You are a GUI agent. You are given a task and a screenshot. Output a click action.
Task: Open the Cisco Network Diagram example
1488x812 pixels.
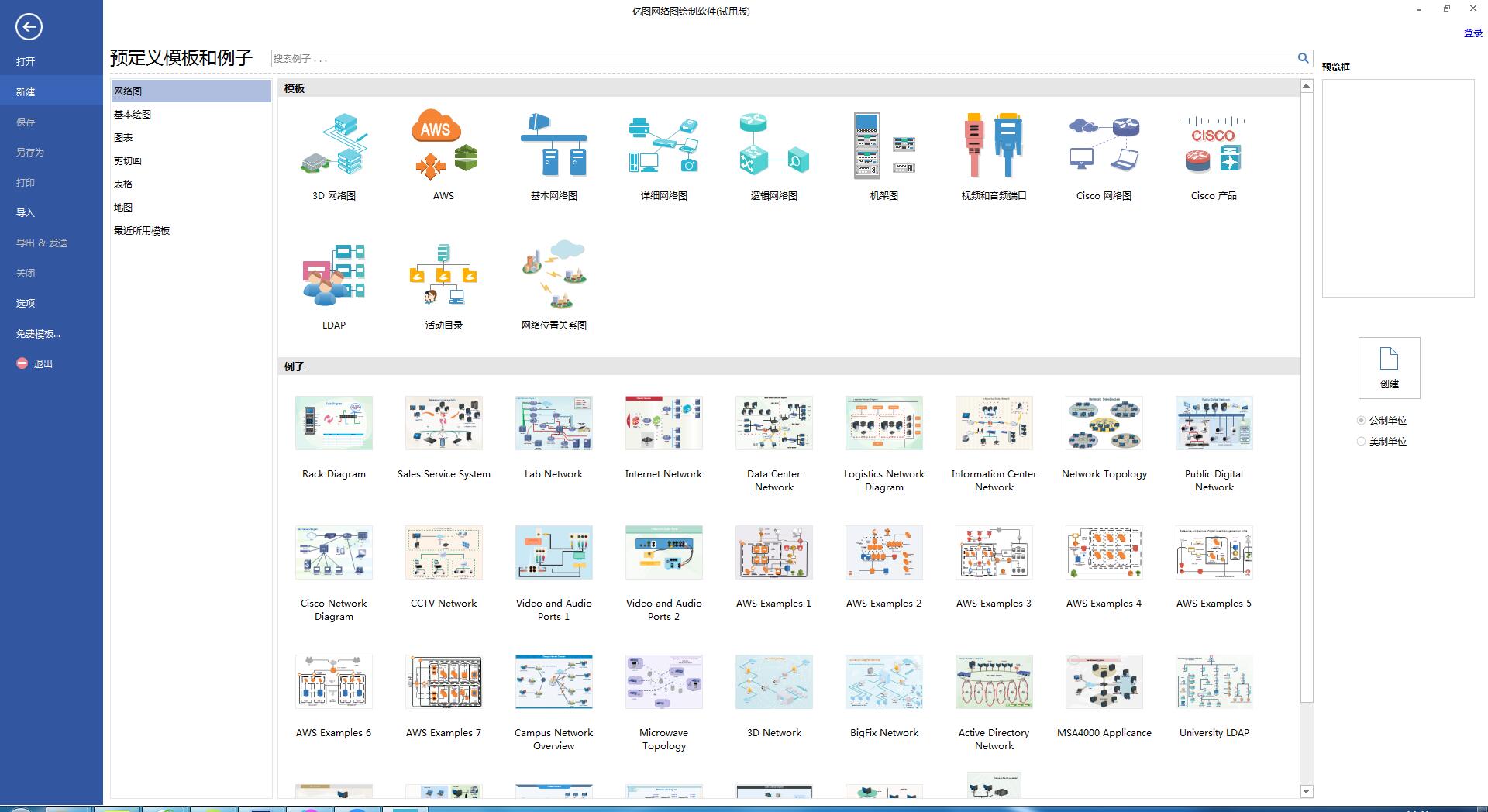coord(334,552)
